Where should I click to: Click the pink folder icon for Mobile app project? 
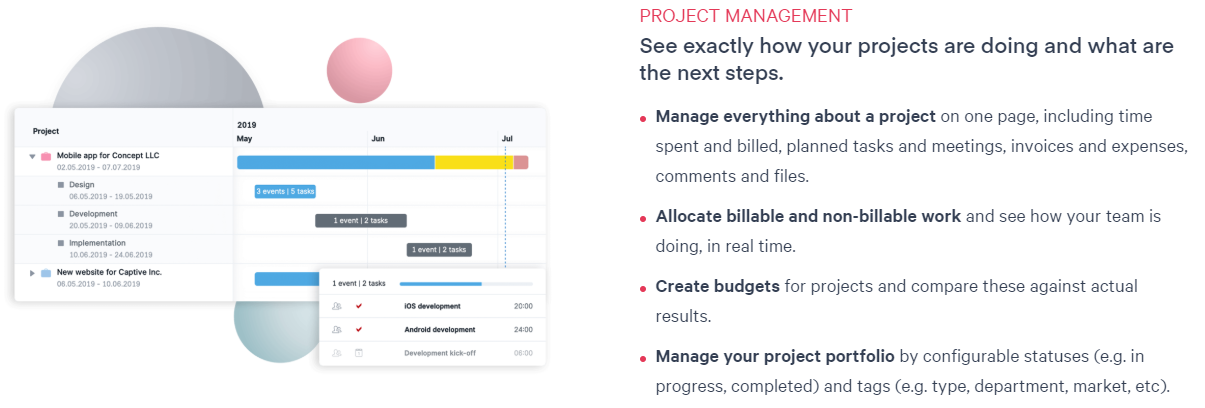(x=46, y=157)
